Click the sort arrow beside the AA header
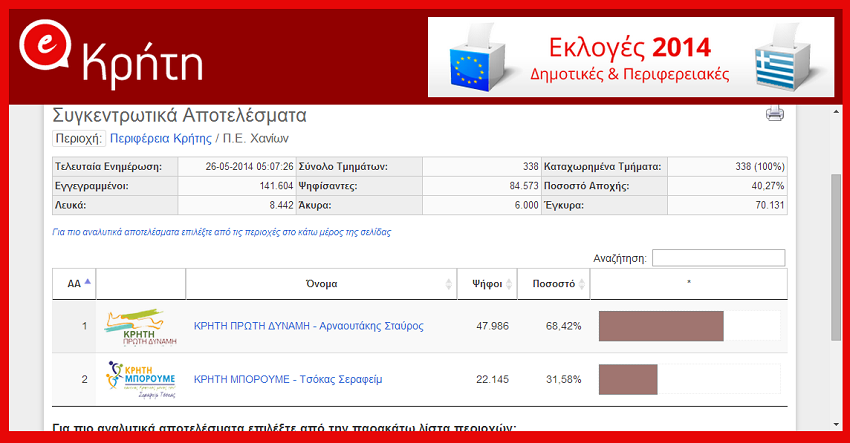Image resolution: width=850 pixels, height=443 pixels. coord(88,283)
